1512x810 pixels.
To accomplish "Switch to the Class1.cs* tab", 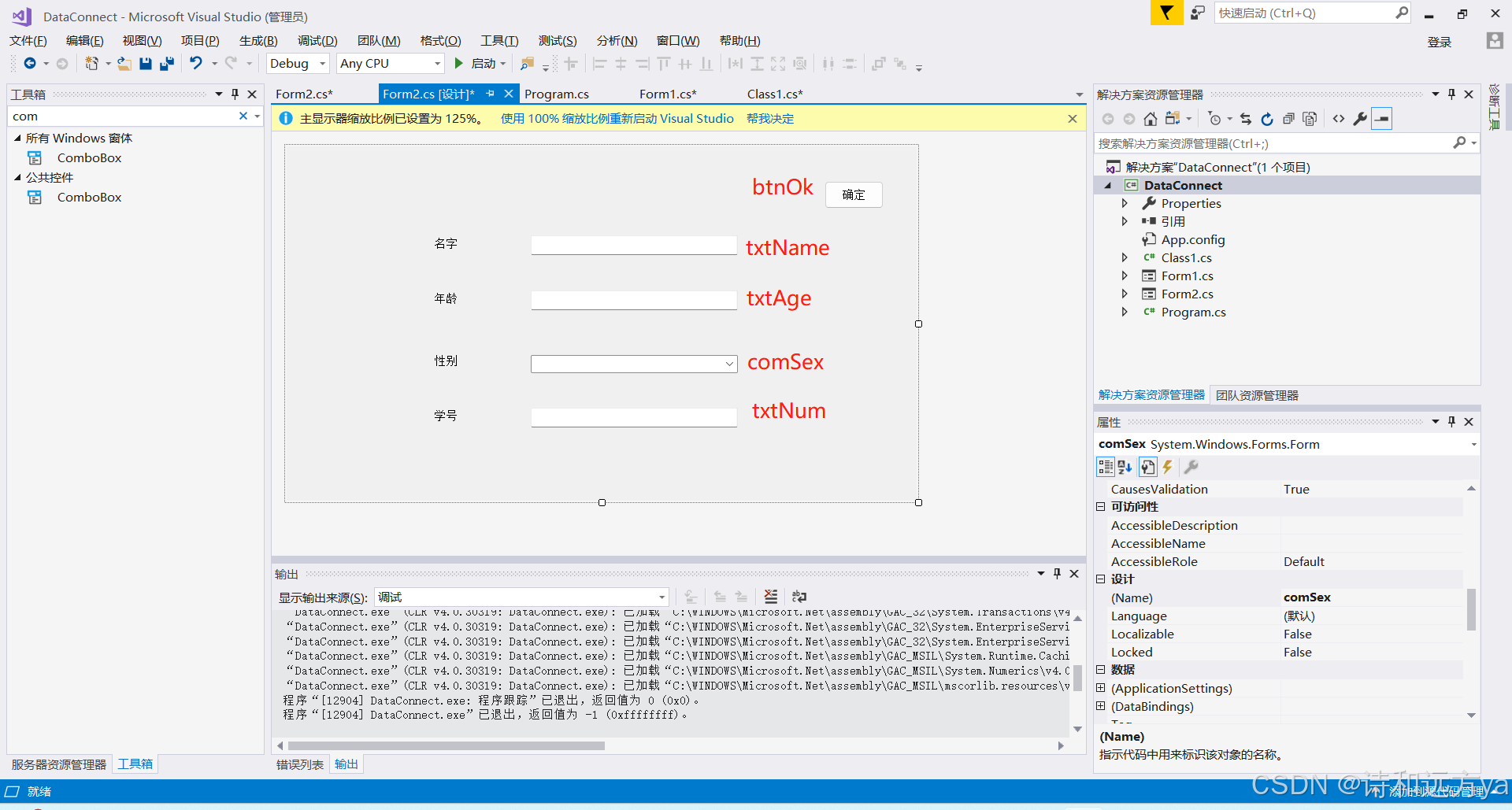I will coord(775,94).
